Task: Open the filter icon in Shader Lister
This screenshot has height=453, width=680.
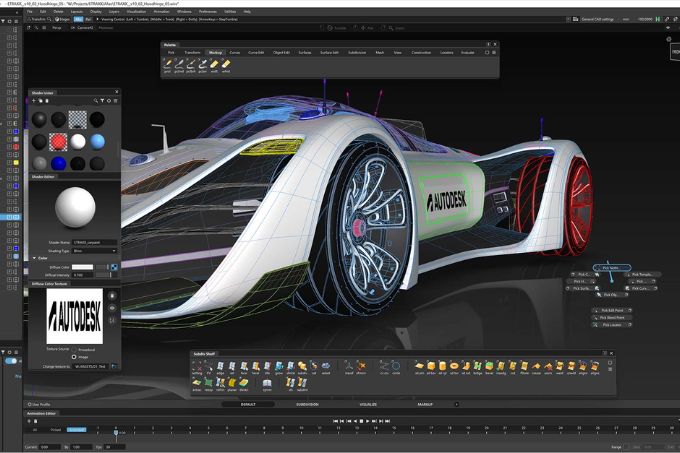Action: 102,101
